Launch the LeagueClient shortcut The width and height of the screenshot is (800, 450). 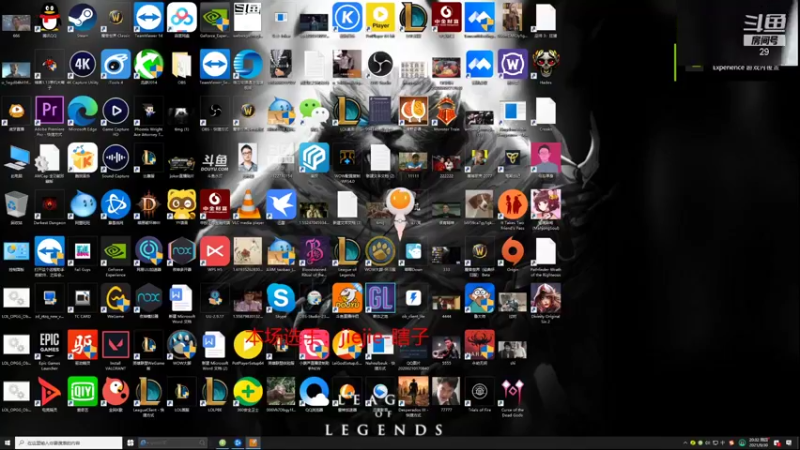148,392
